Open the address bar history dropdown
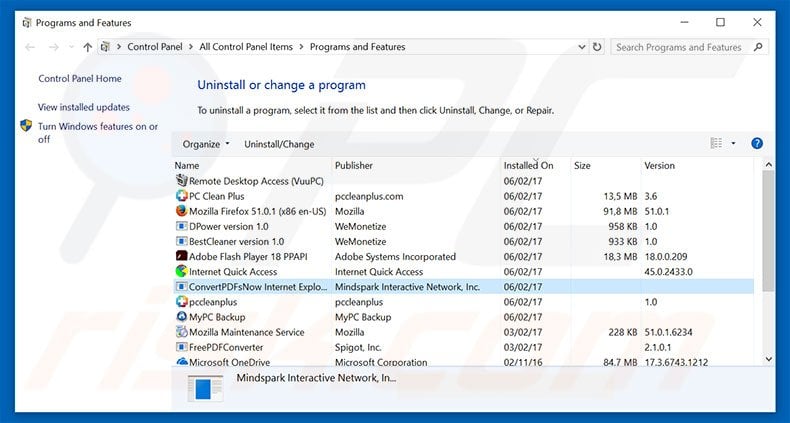Image resolution: width=790 pixels, height=423 pixels. tap(582, 47)
